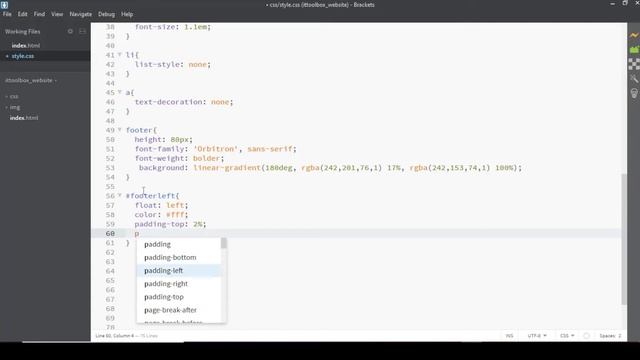Open the Navigate menu

[80, 14]
